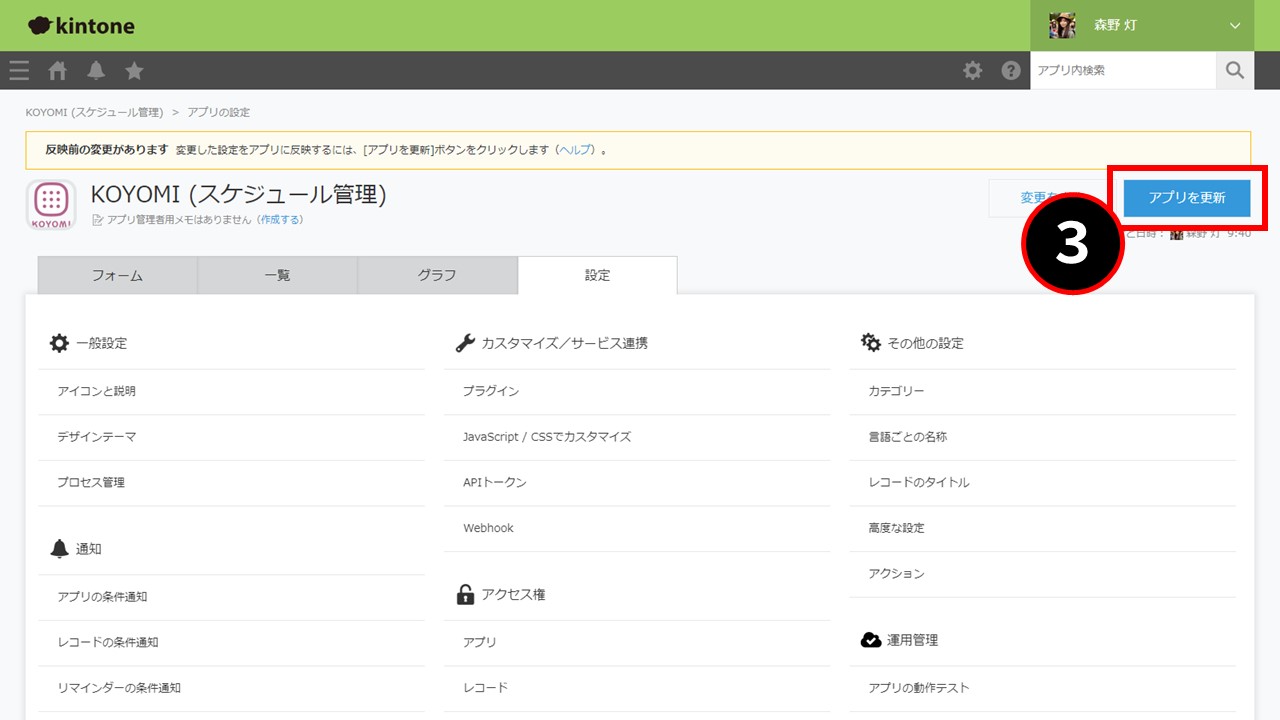Switch to the 一覧 tab
Screen dimensions: 1280x720
click(x=277, y=276)
